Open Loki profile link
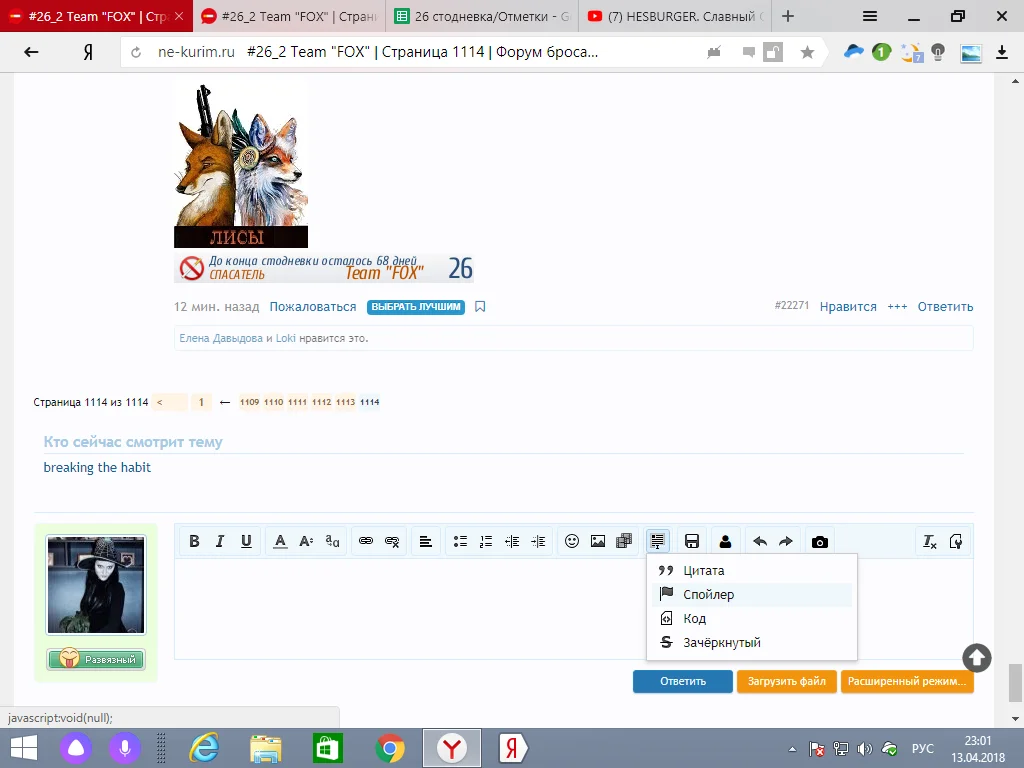 click(285, 338)
